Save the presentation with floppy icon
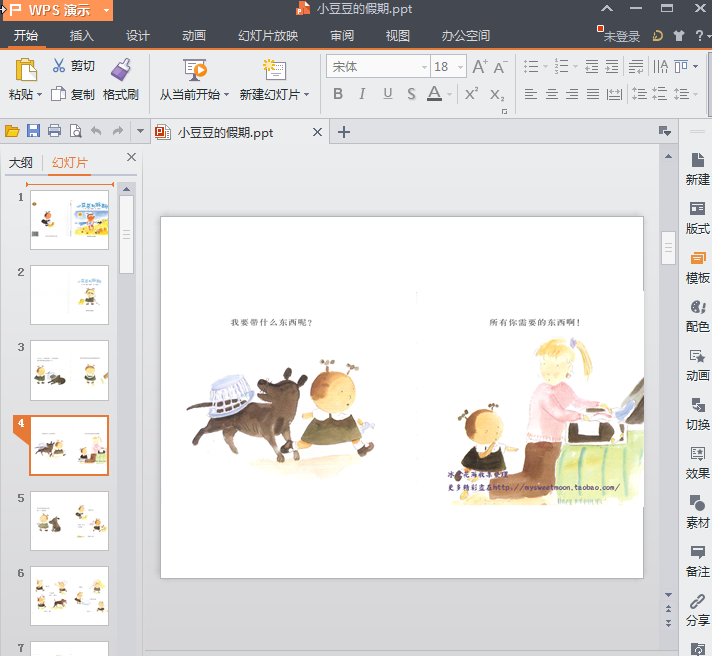The height and width of the screenshot is (656, 712). point(33,131)
